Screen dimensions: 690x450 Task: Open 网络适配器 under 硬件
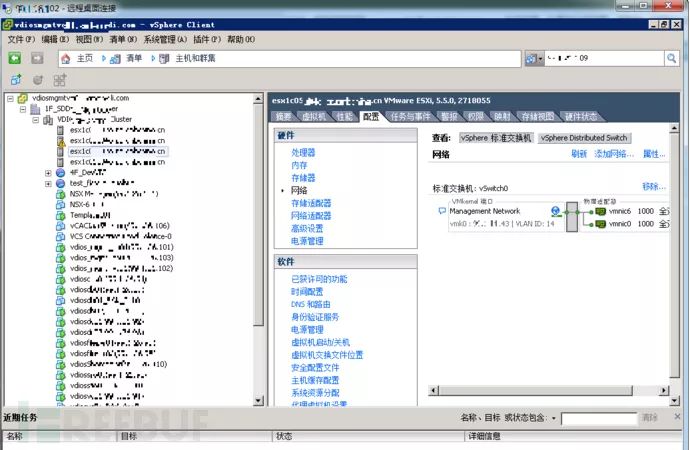click(x=311, y=216)
